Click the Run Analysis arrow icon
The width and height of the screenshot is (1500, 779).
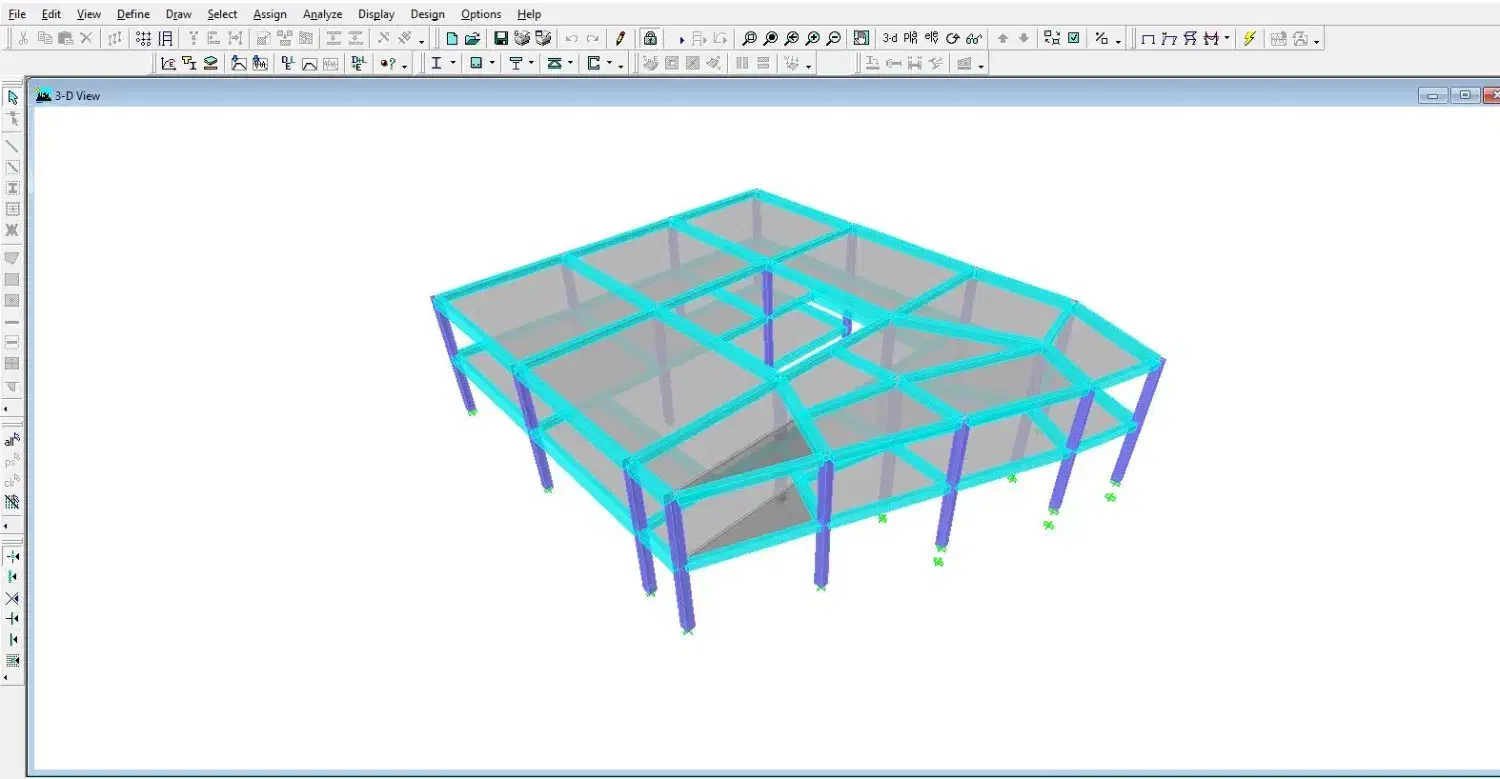(x=681, y=39)
